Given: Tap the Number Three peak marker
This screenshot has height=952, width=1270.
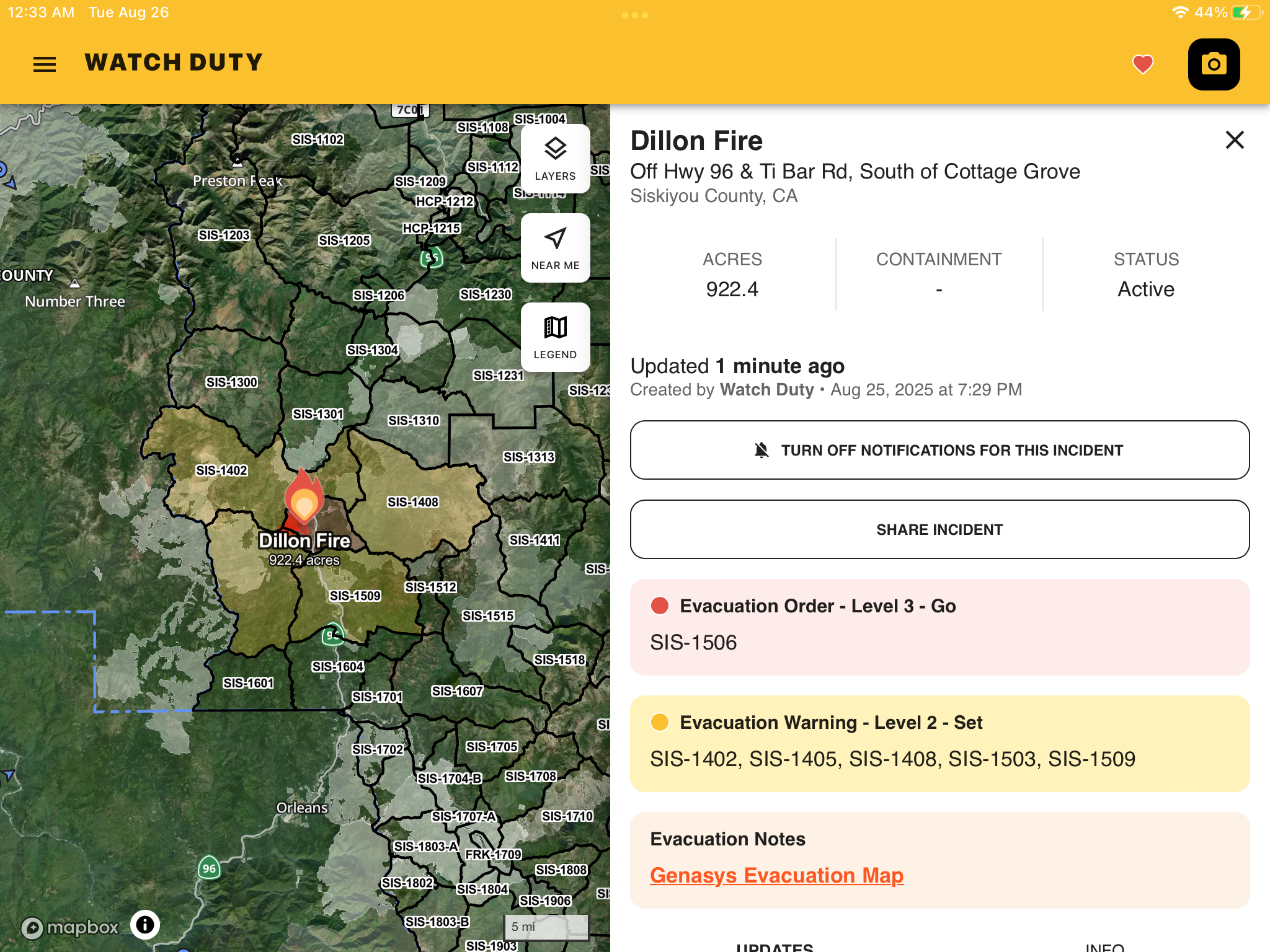Looking at the screenshot, I should (x=74, y=284).
